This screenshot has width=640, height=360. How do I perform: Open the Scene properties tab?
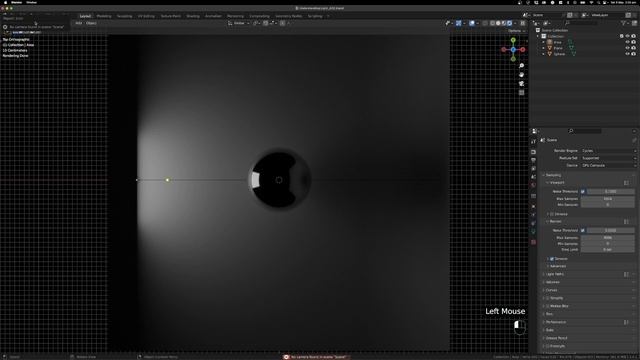pos(533,177)
